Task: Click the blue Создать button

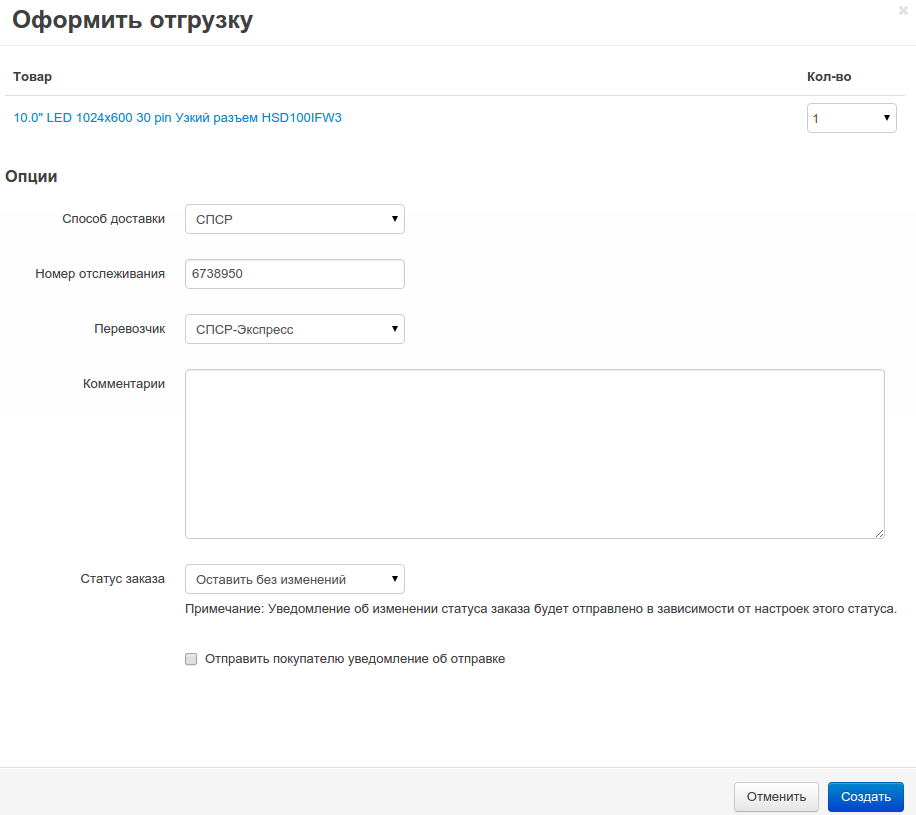Action: click(x=865, y=797)
